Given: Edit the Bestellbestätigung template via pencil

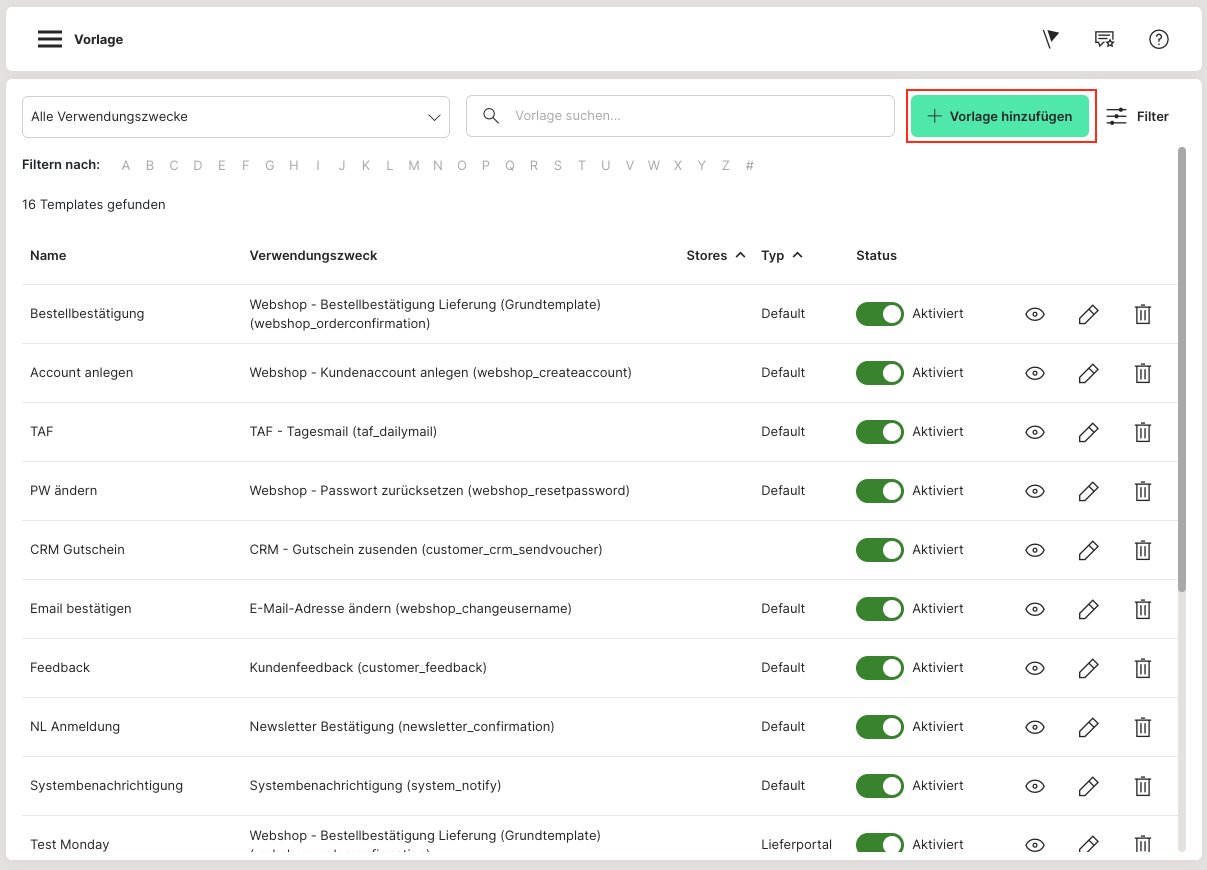Looking at the screenshot, I should 1088,314.
